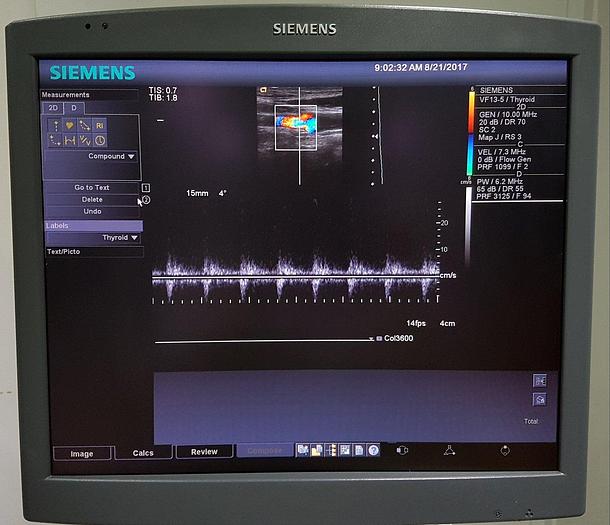
Task: Click the 9:02:32 AM 8/21/2017 timestamp
Action: pyautogui.click(x=421, y=68)
